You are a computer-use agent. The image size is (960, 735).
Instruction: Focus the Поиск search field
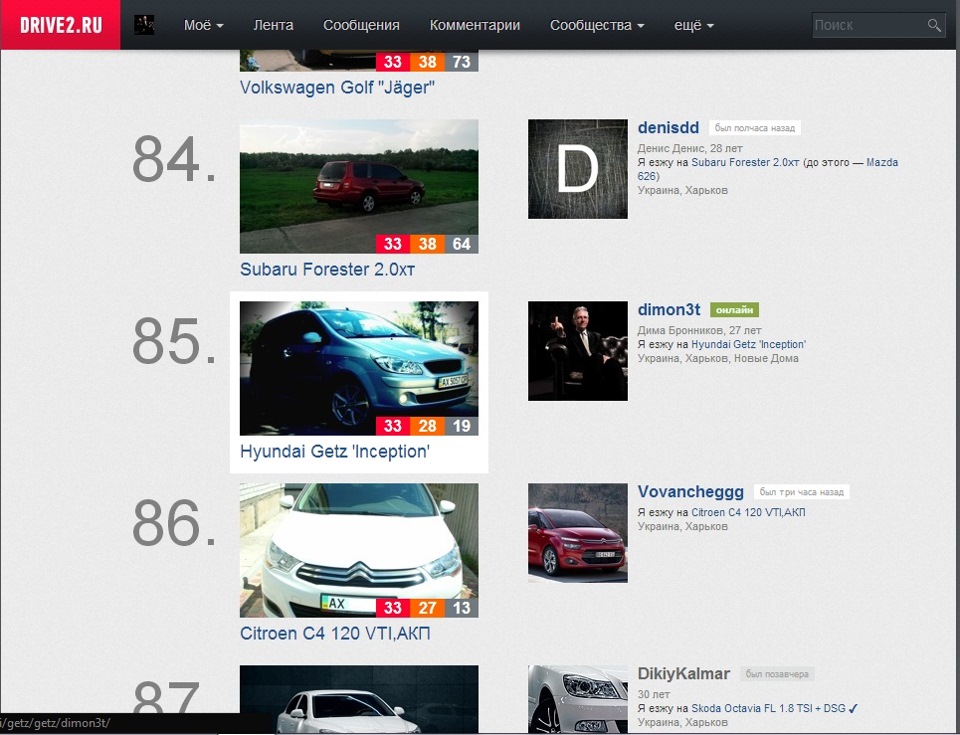pos(869,25)
